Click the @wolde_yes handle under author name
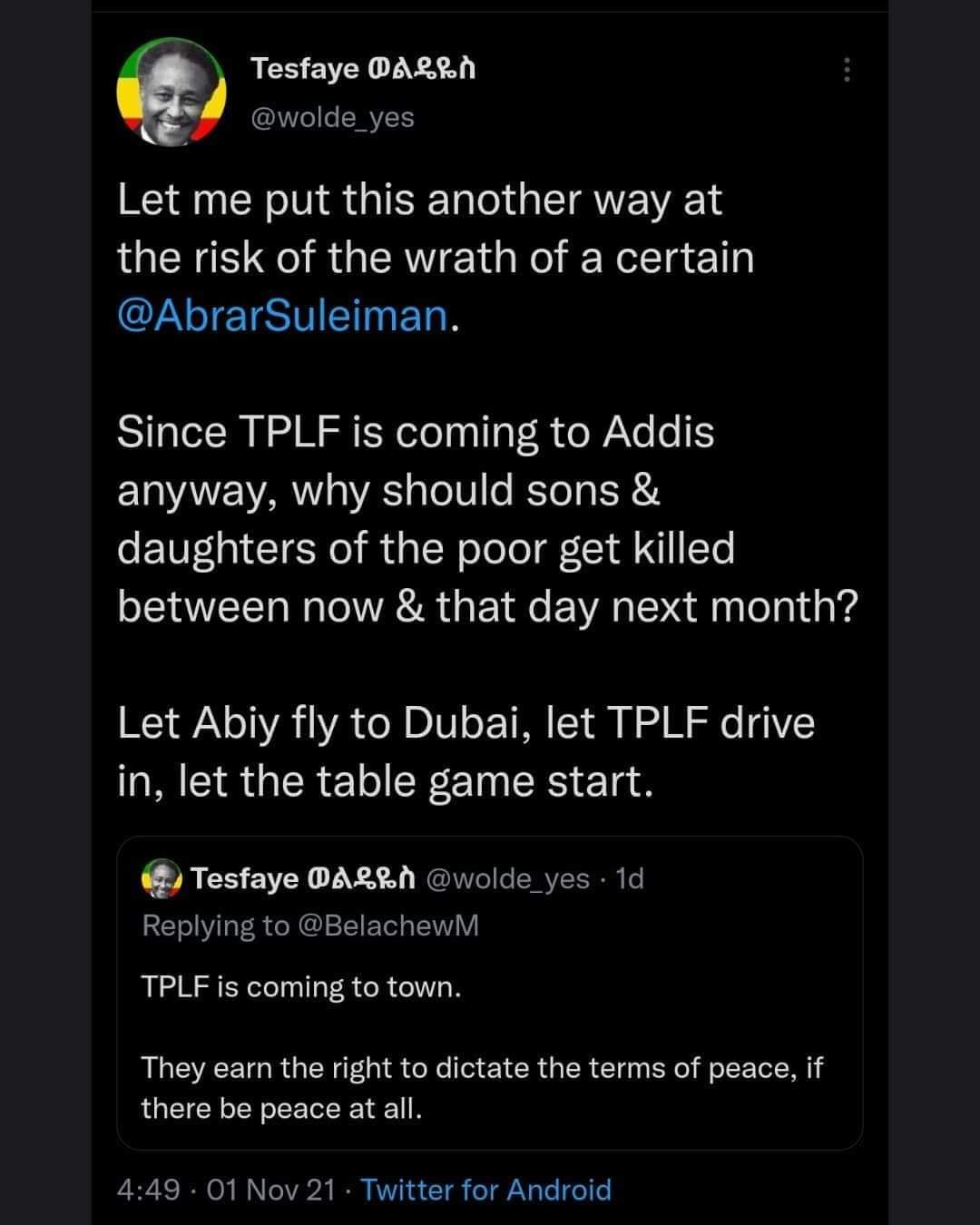Screen dimensions: 980x1225 (x=332, y=118)
